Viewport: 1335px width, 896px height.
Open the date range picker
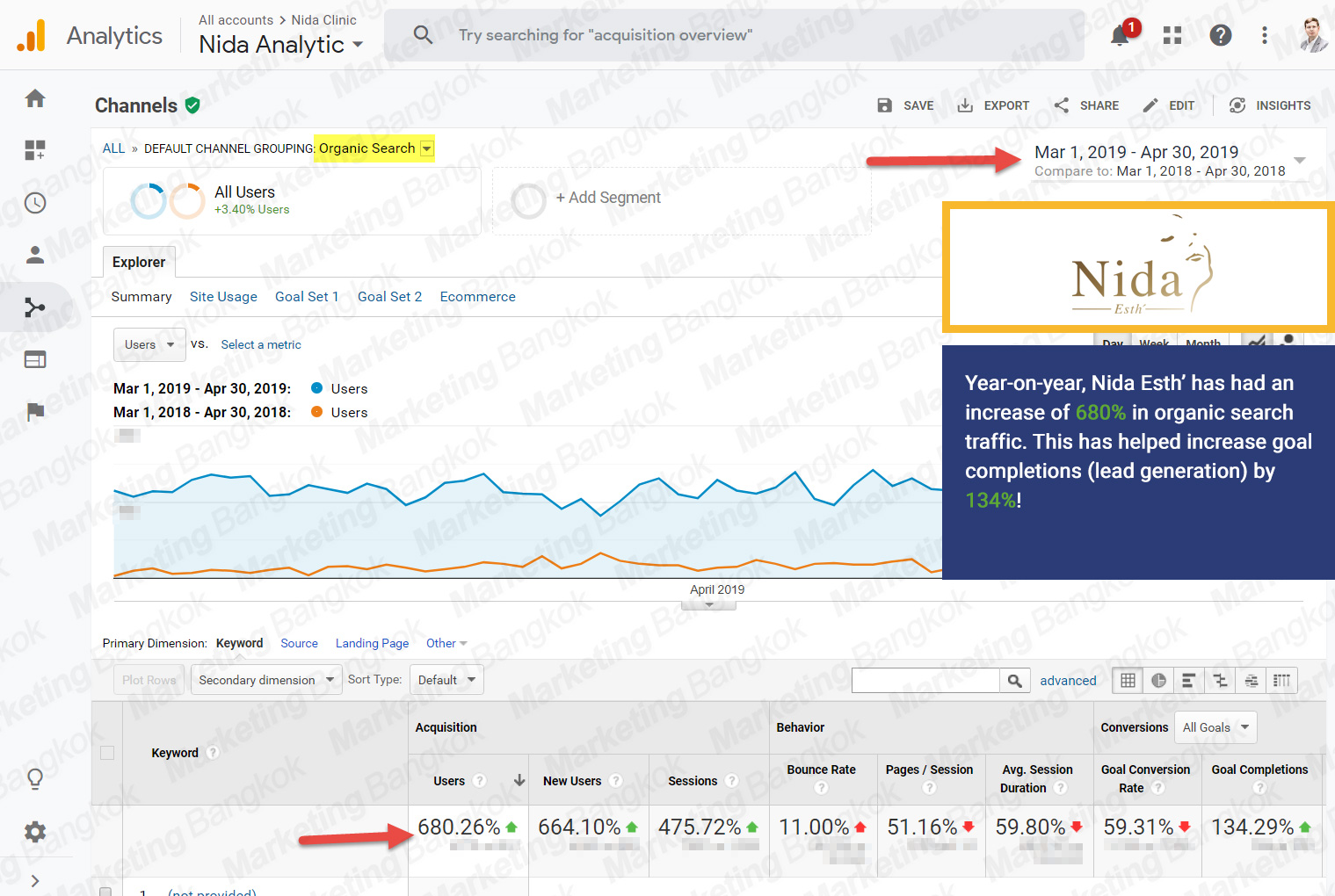(1169, 161)
